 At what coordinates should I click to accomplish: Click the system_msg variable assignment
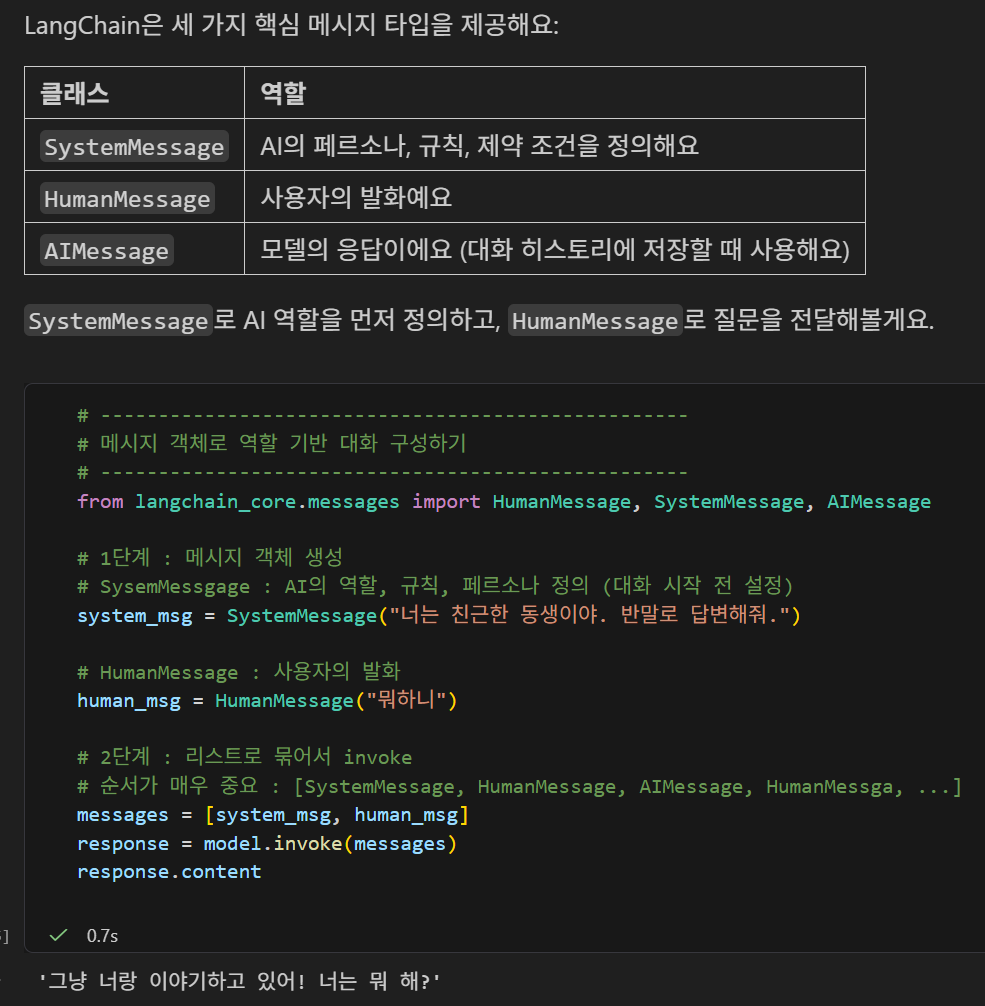point(439,615)
